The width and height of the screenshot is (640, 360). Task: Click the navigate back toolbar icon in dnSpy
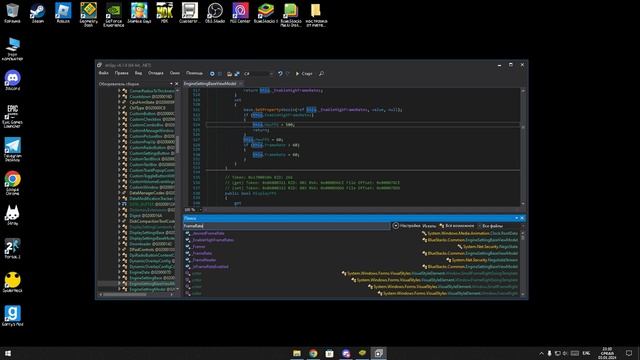pos(212,73)
